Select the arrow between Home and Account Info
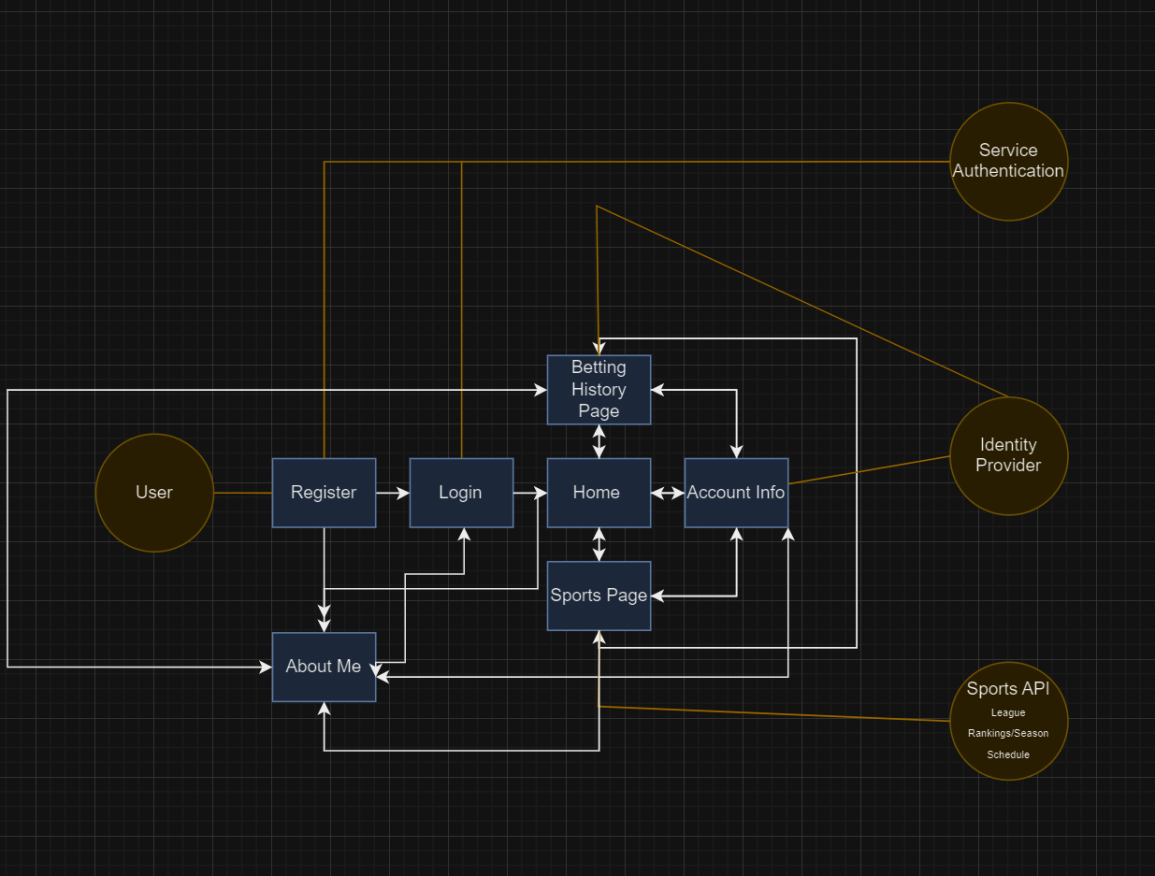 (x=667, y=492)
